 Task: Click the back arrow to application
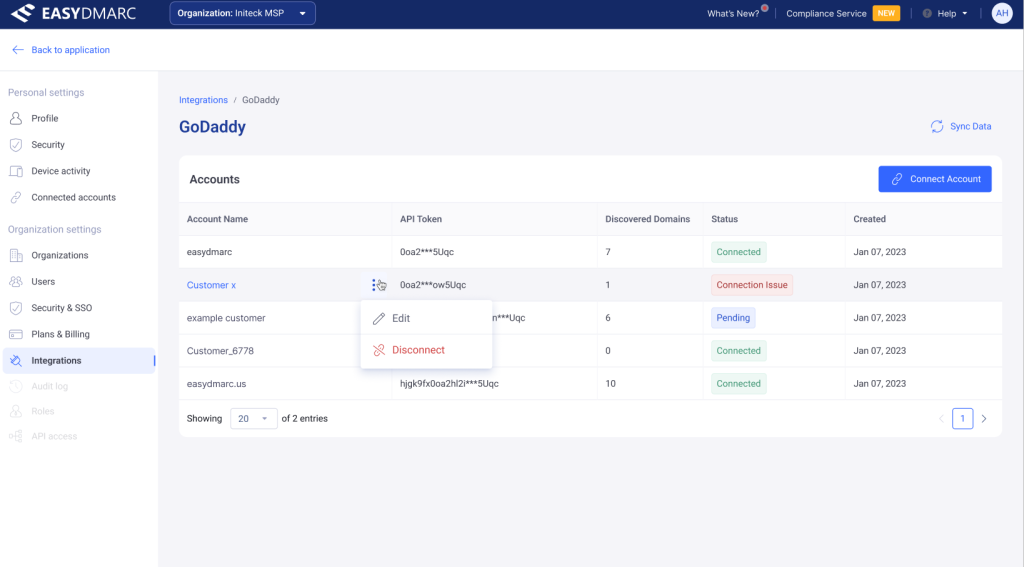tap(17, 50)
